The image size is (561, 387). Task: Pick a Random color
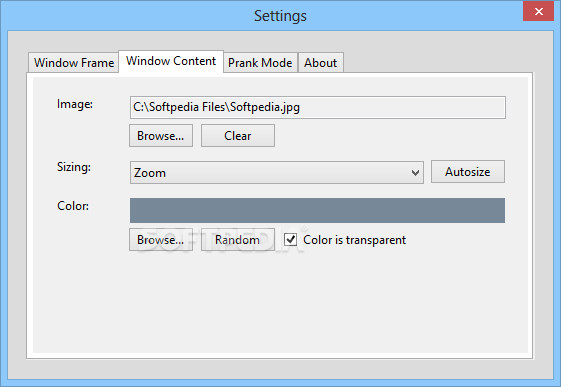238,240
